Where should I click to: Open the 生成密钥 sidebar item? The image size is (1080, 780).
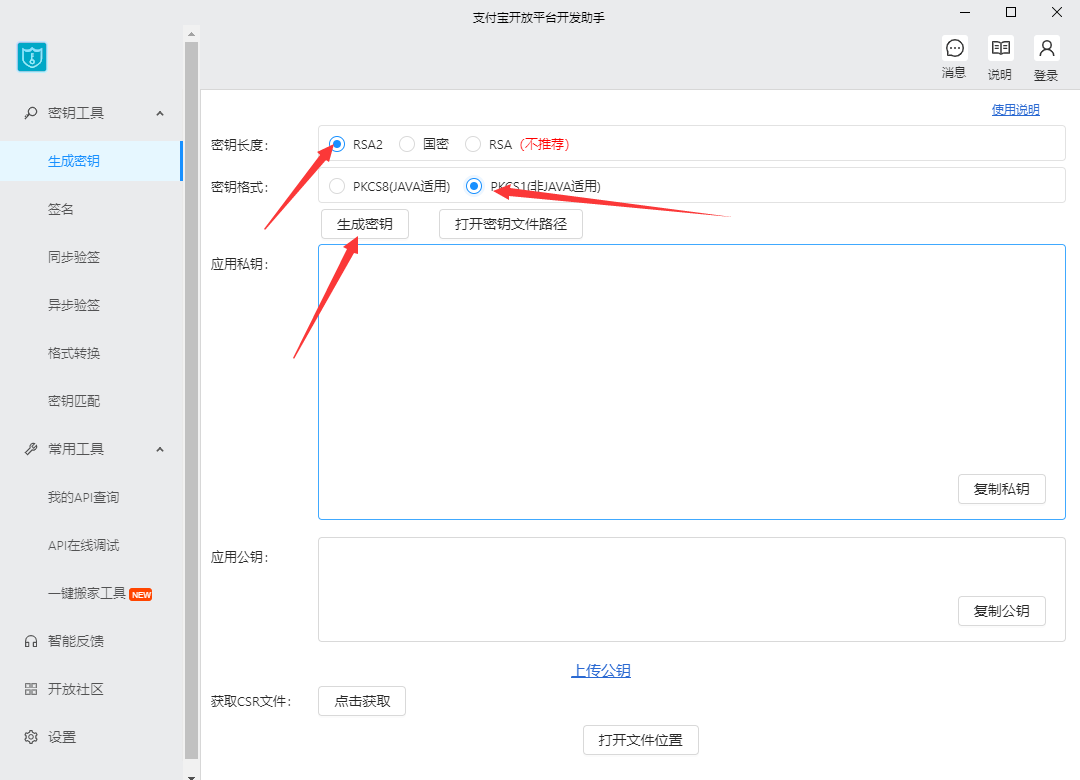(x=91, y=161)
